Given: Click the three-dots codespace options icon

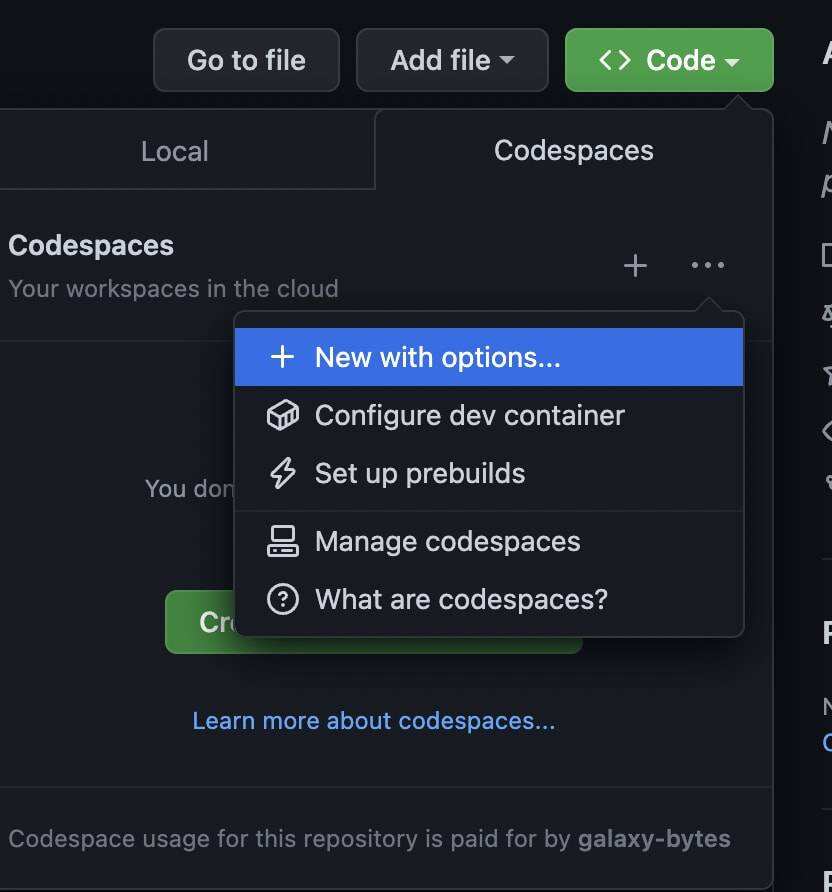Looking at the screenshot, I should [708, 265].
